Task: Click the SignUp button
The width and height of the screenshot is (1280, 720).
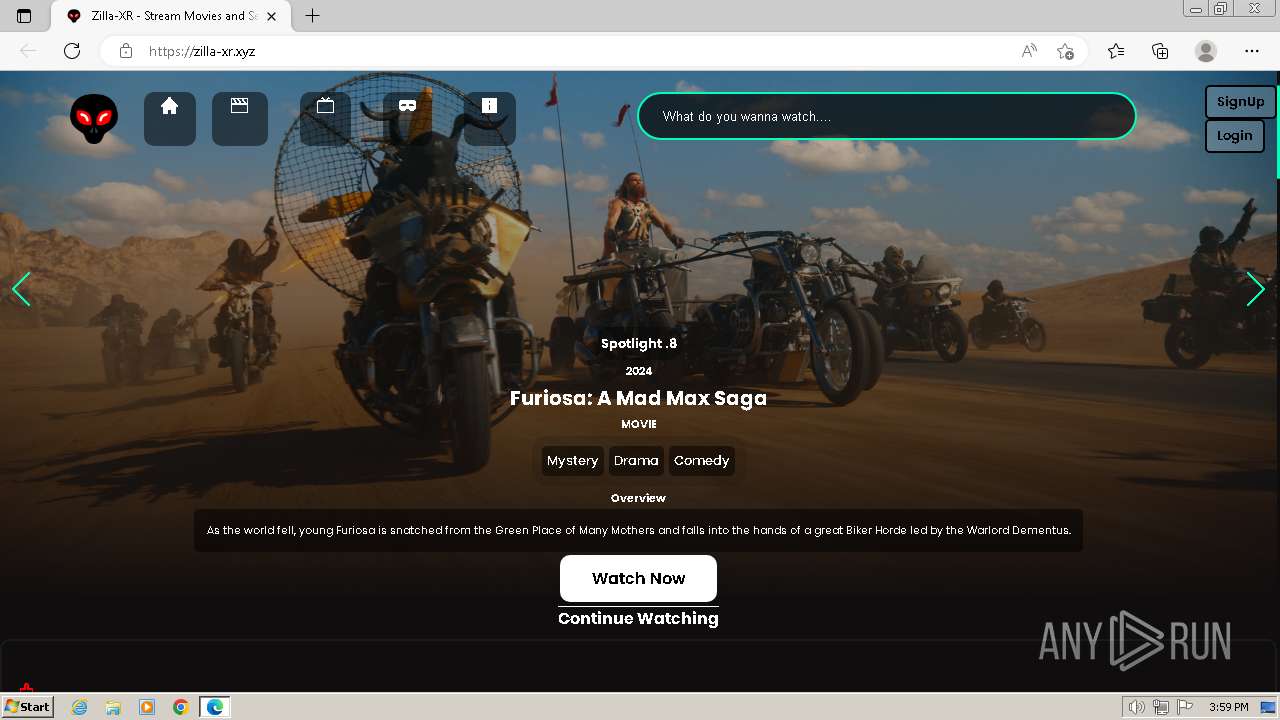Action: pos(1240,102)
